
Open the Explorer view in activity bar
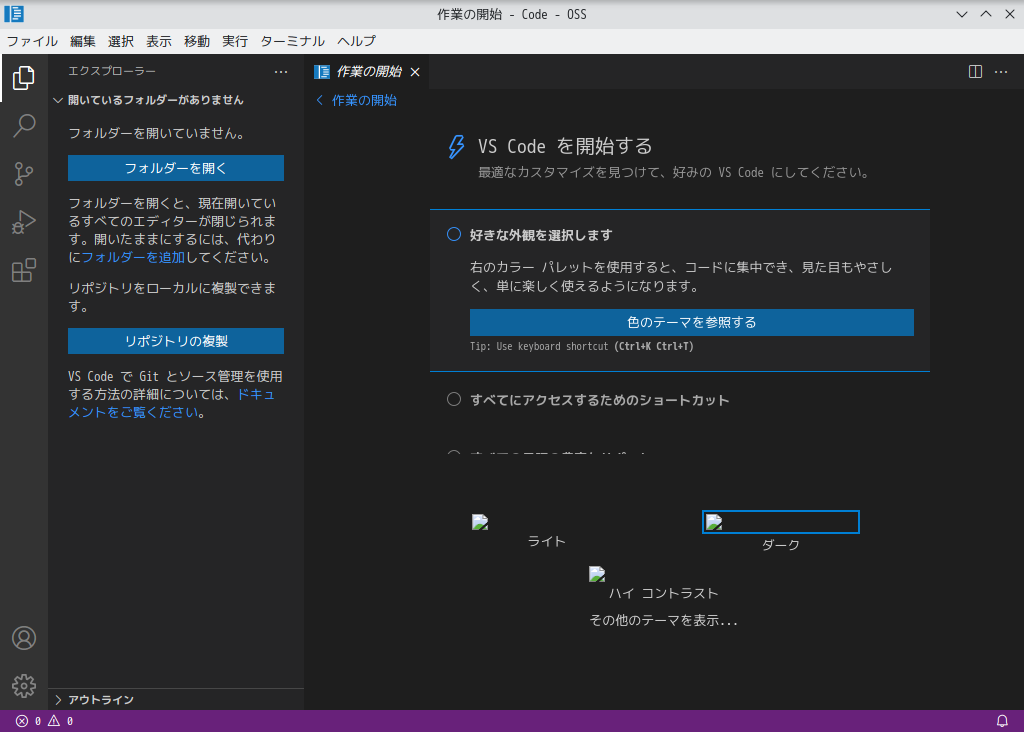tap(24, 78)
